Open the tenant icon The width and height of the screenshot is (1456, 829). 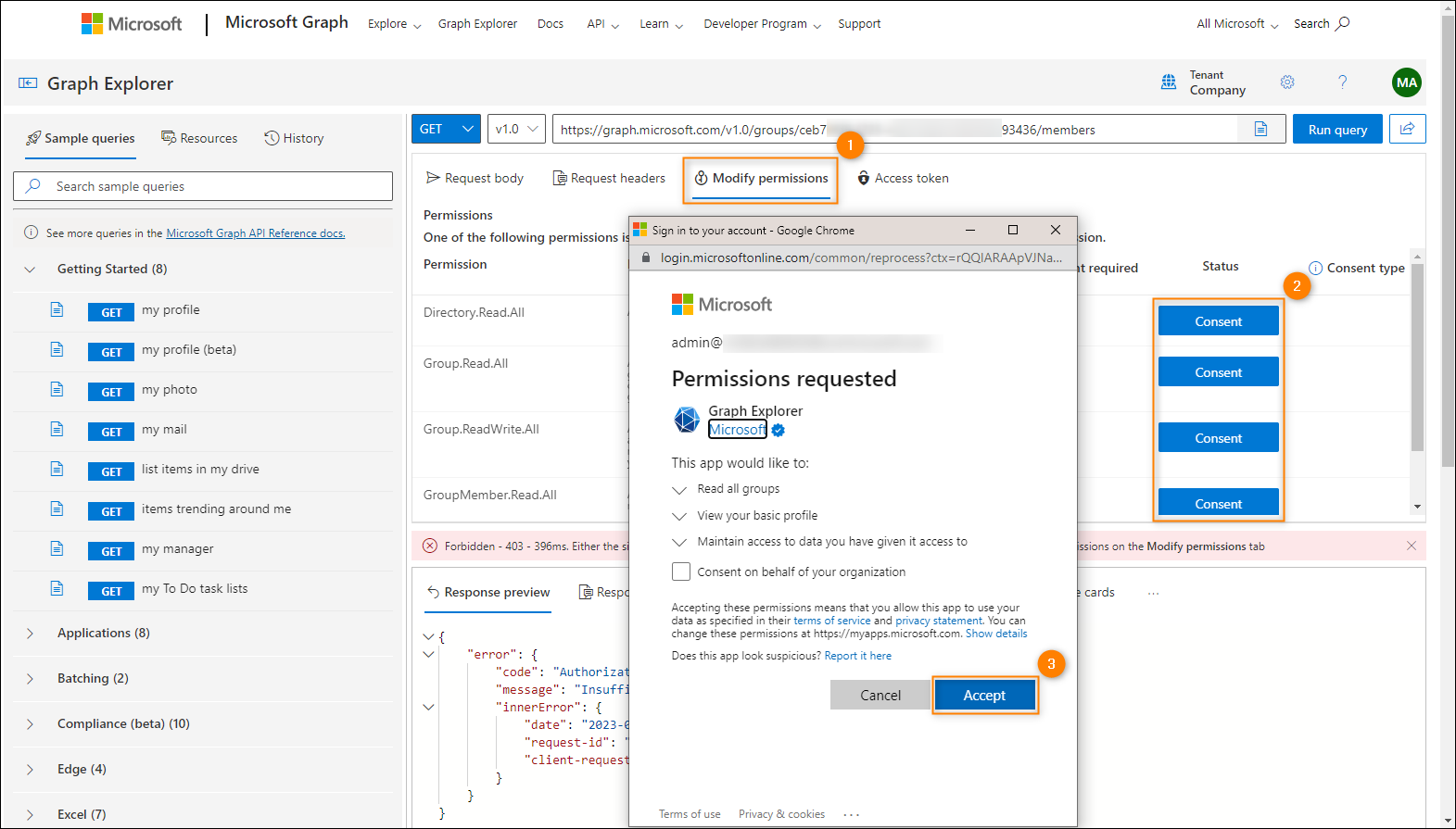click(1169, 82)
